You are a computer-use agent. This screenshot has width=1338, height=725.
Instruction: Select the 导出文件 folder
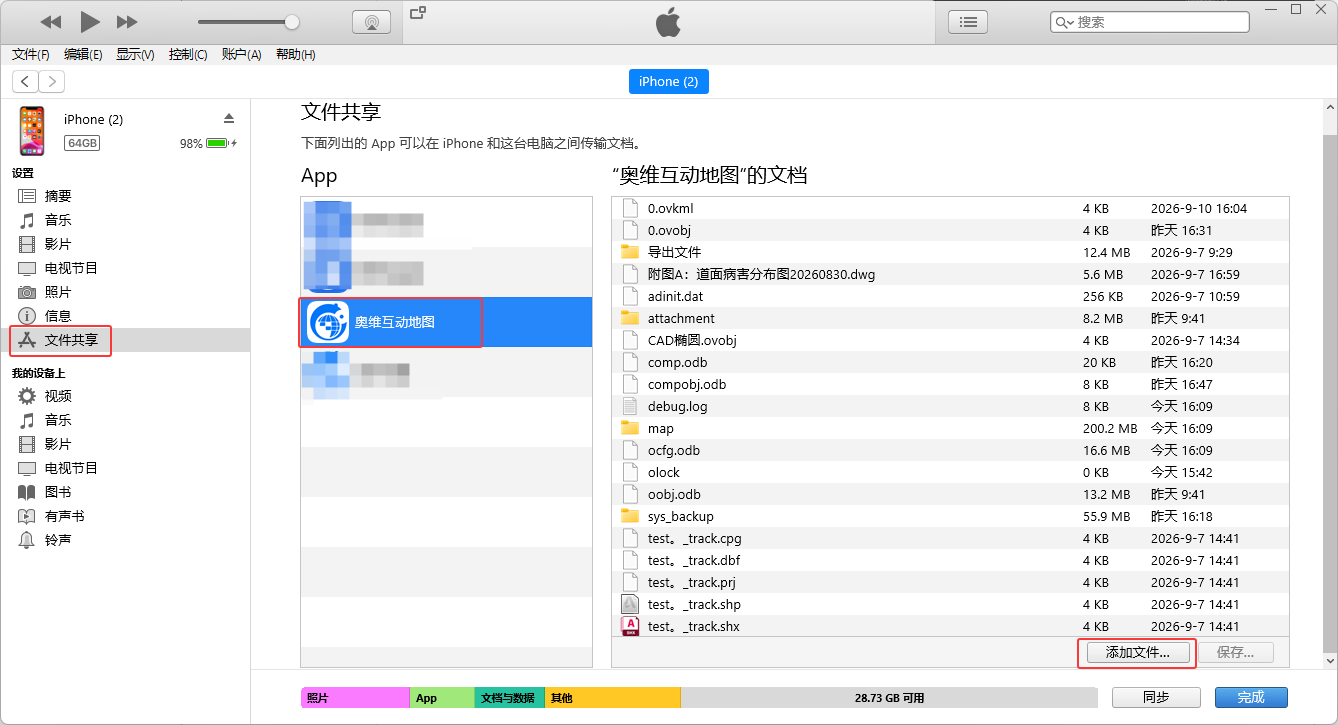(950, 252)
